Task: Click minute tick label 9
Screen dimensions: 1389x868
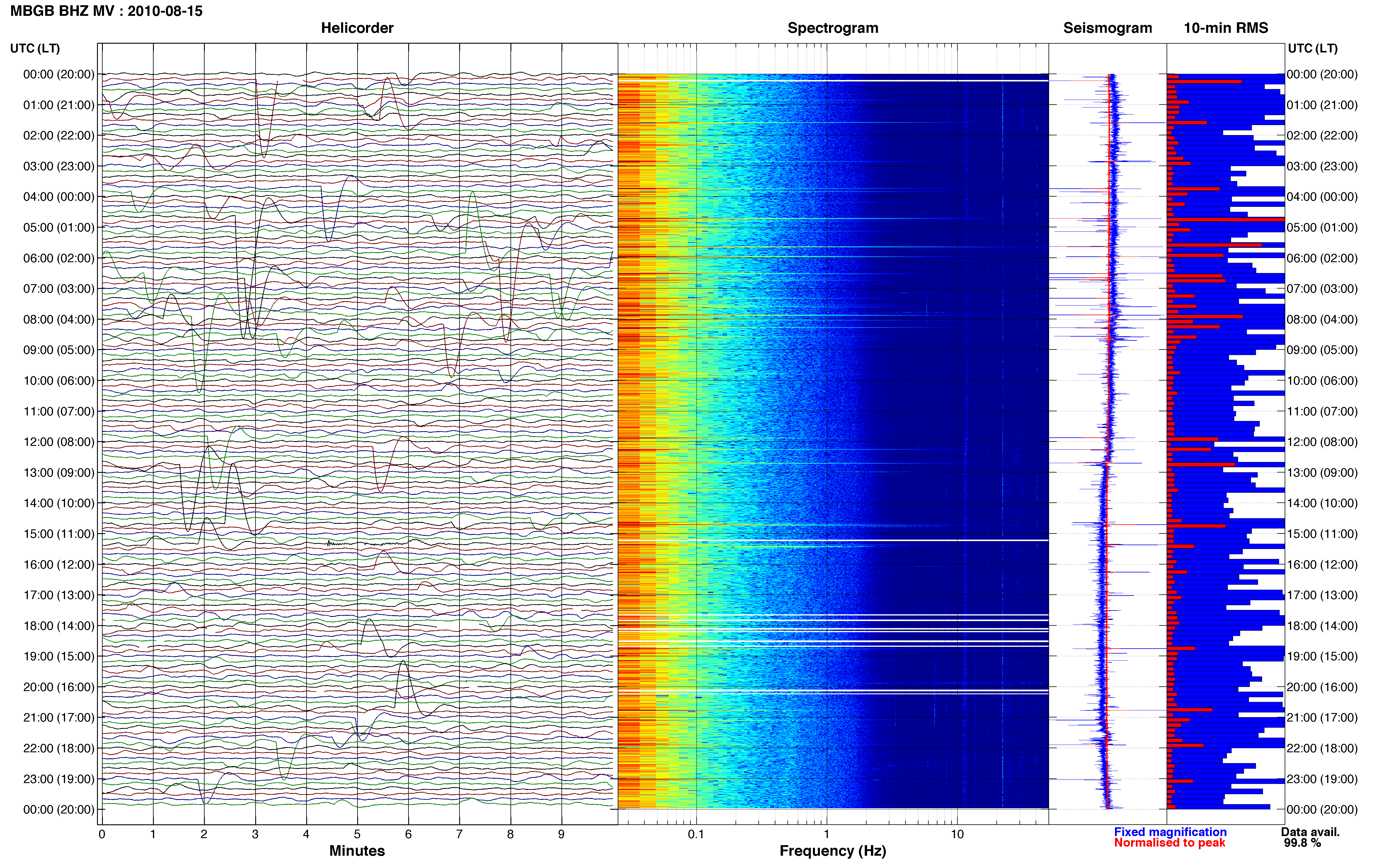Action: 561,834
